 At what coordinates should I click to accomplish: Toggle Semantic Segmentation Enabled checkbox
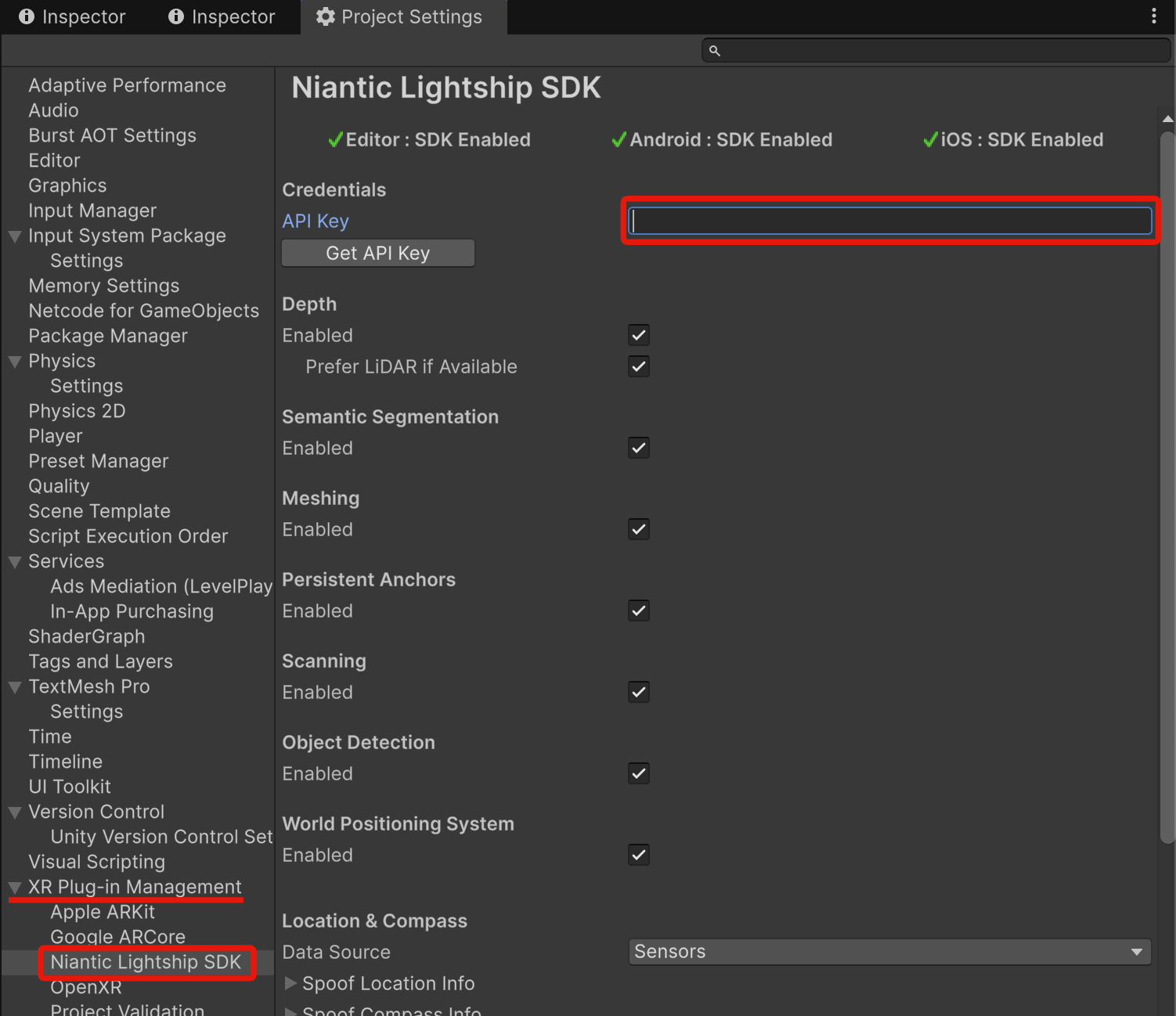point(639,449)
